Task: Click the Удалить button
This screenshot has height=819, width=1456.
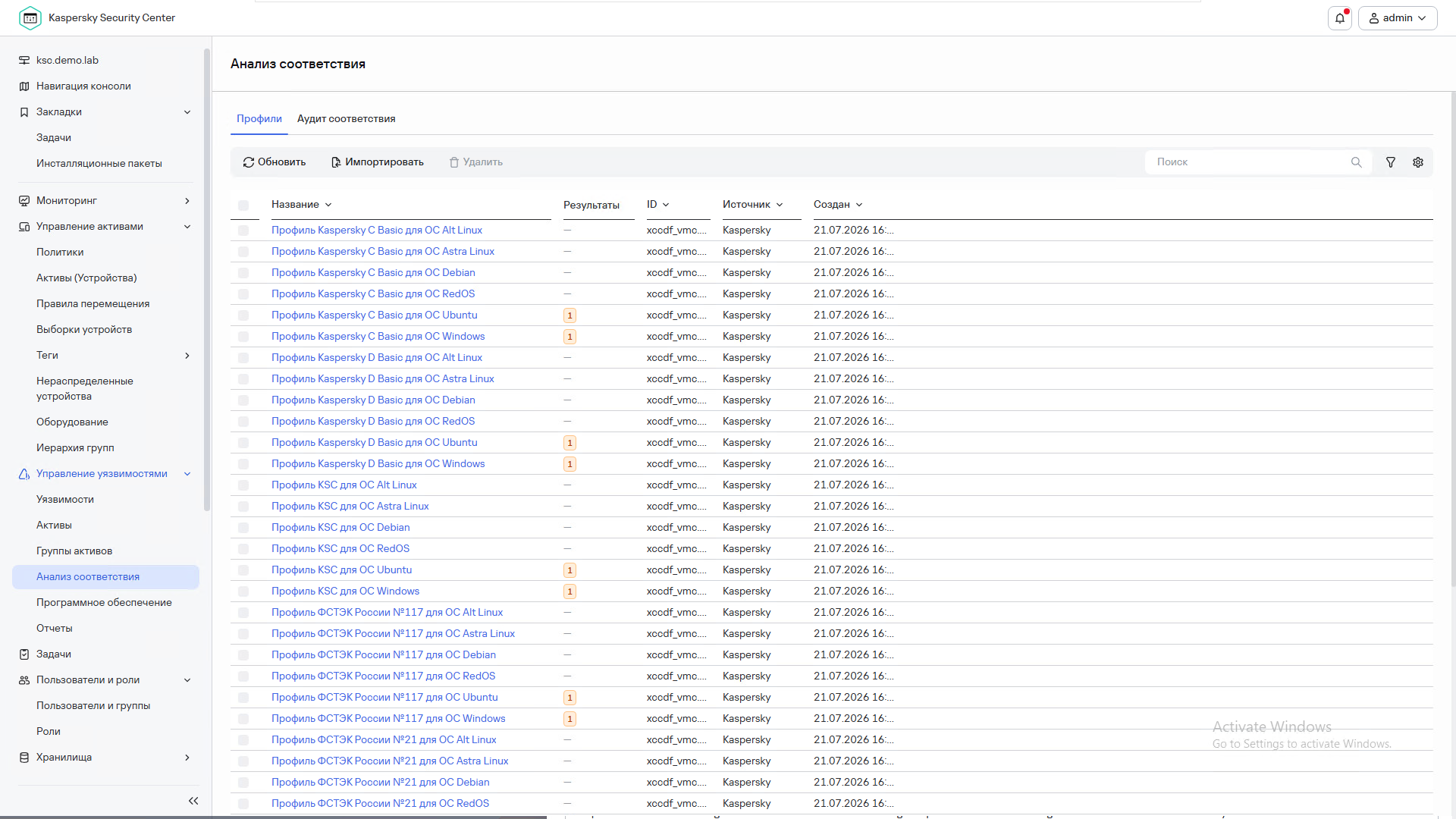Action: 476,162
